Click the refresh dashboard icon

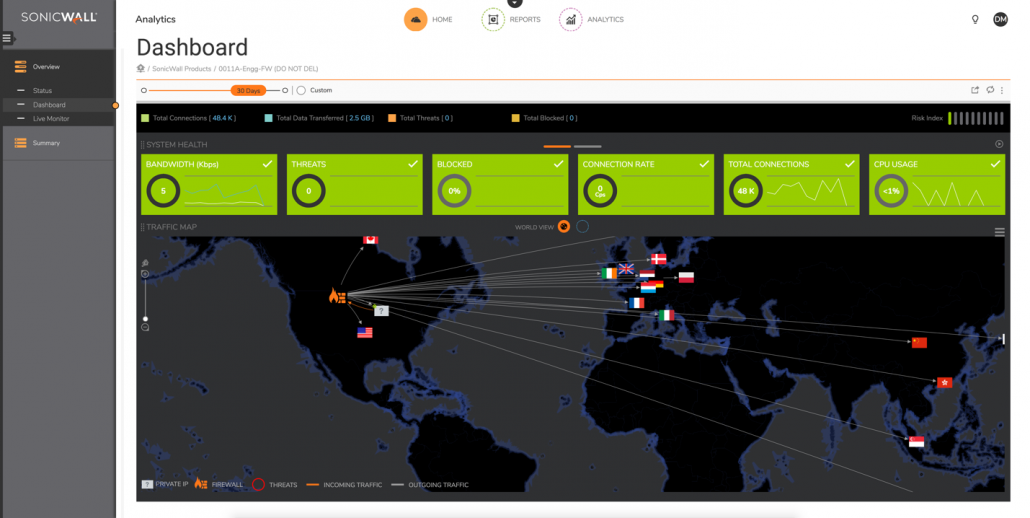990,90
